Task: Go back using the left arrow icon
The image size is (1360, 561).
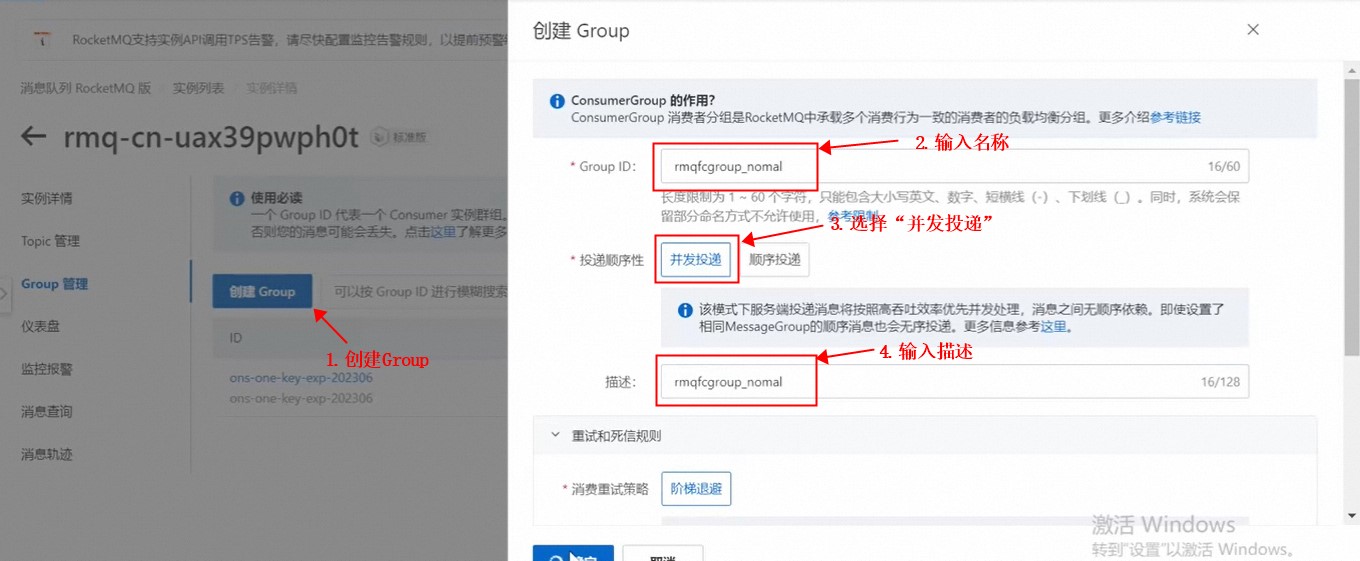Action: coord(34,136)
